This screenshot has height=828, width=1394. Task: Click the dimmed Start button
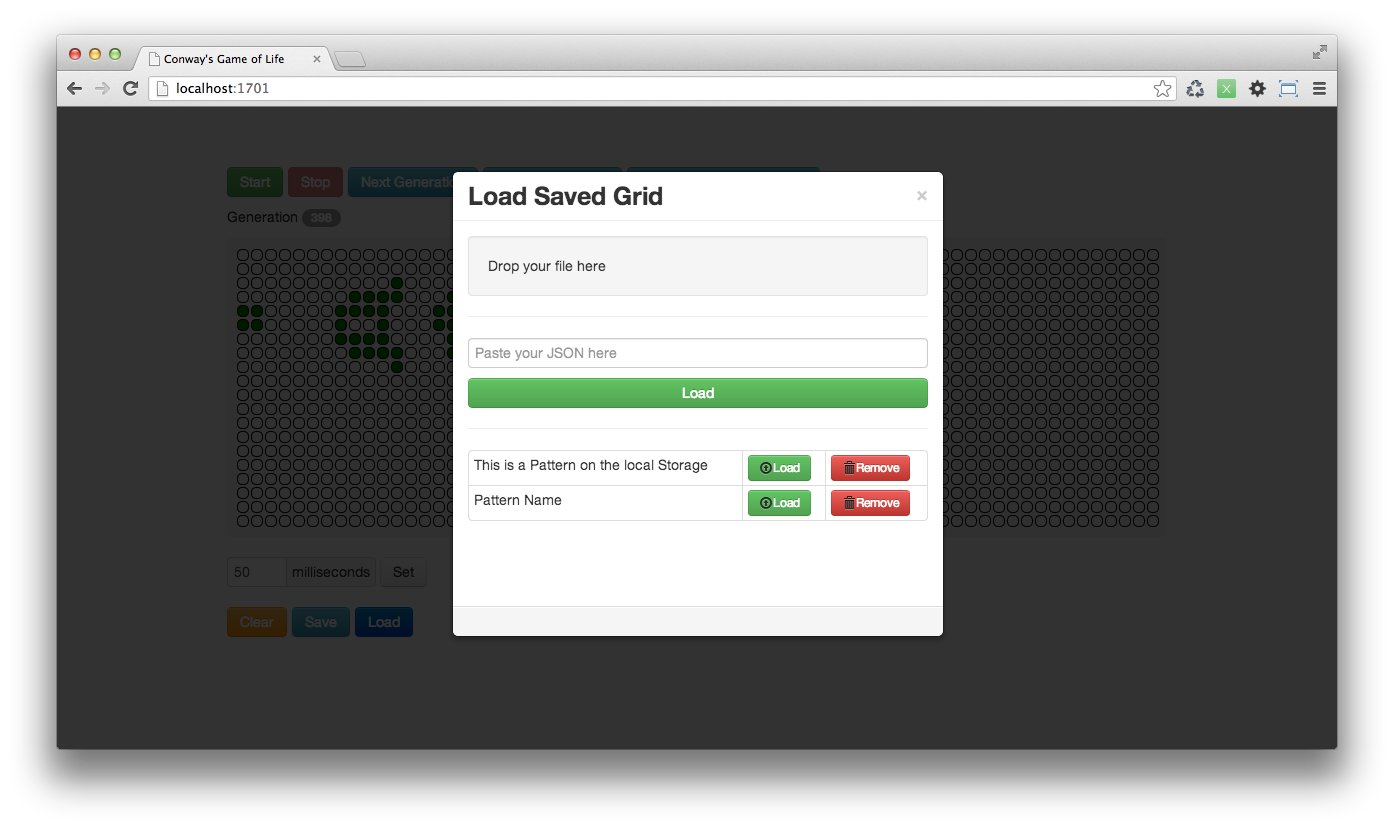[255, 182]
